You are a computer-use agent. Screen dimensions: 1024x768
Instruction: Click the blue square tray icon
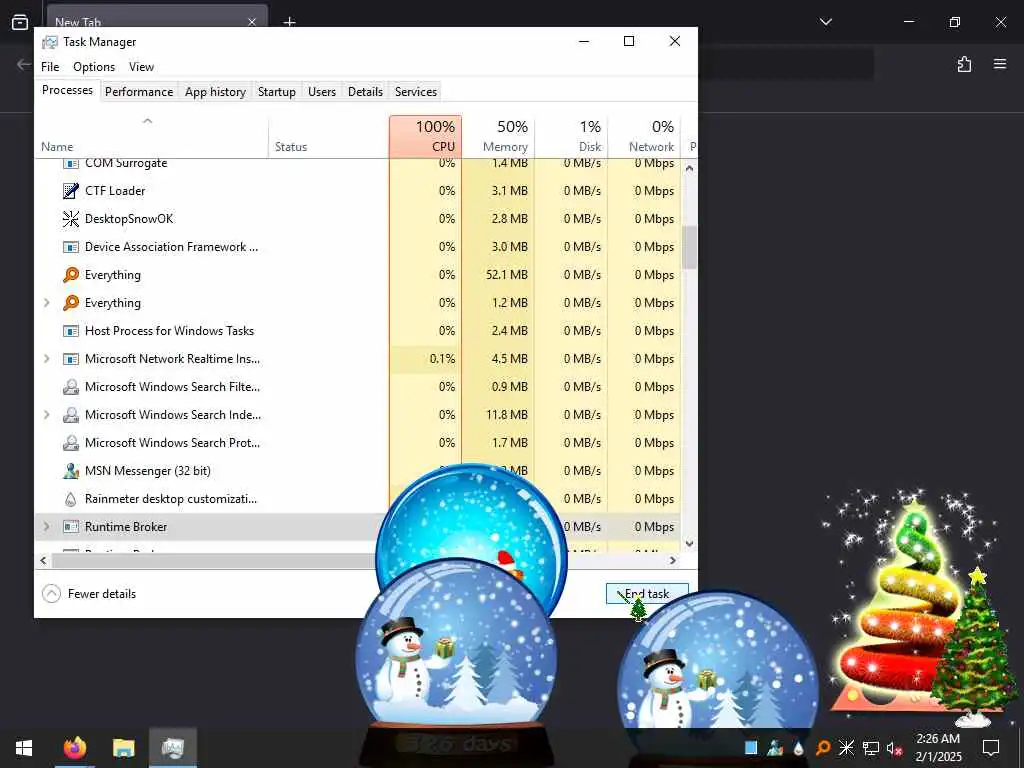[x=751, y=748]
